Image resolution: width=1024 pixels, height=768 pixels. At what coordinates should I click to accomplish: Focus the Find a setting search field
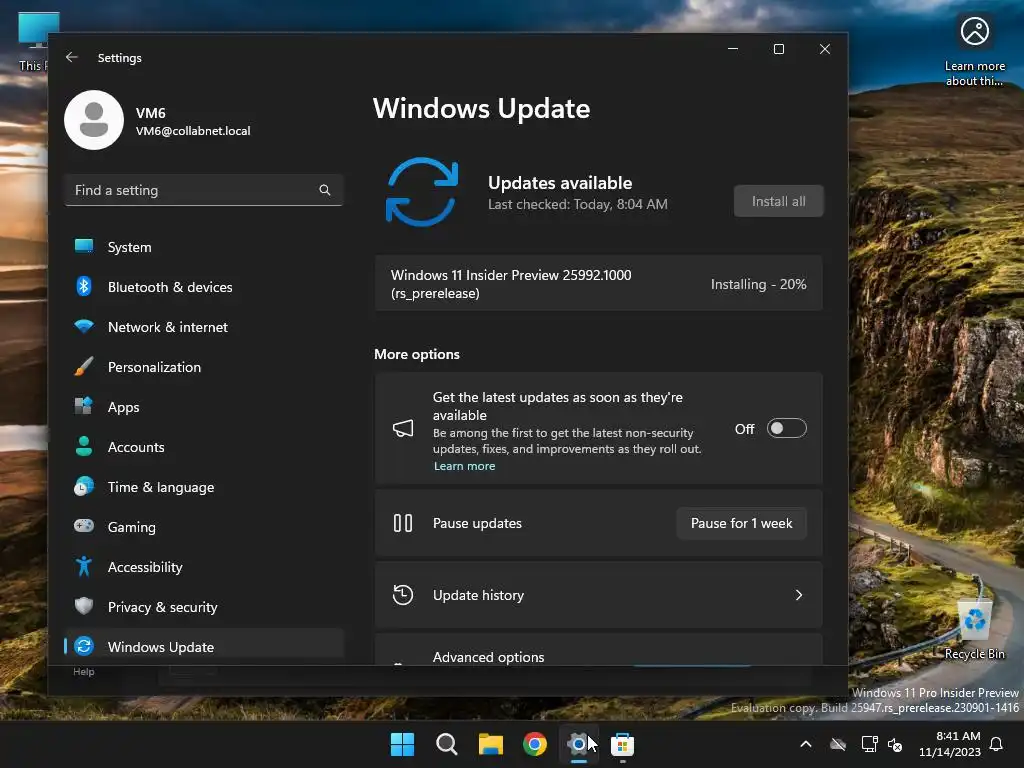(204, 190)
